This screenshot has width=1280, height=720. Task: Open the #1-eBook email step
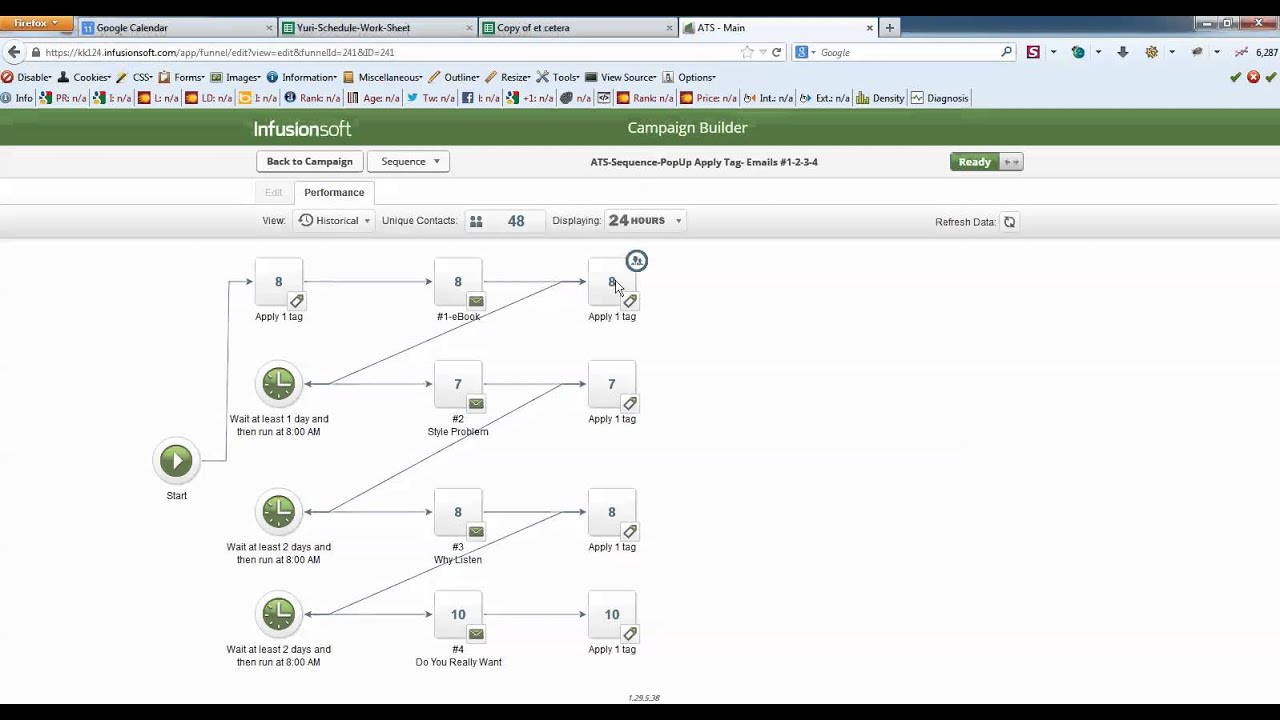(458, 283)
